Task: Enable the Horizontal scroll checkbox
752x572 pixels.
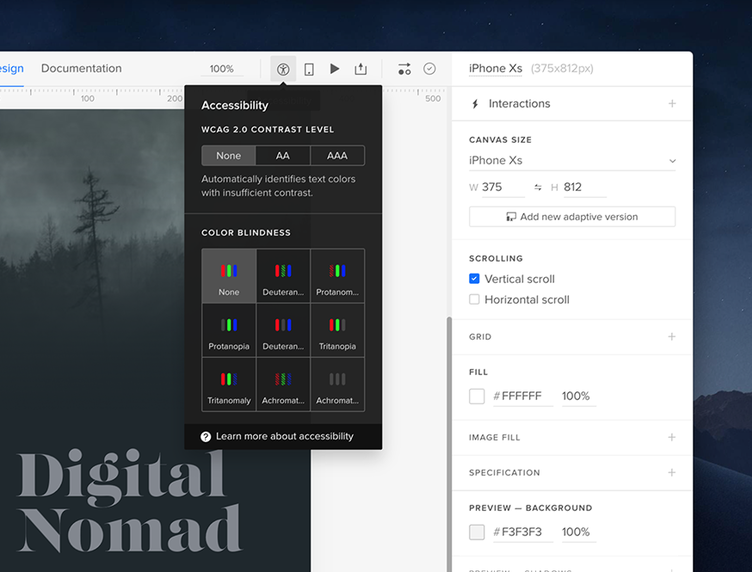Action: coord(474,299)
